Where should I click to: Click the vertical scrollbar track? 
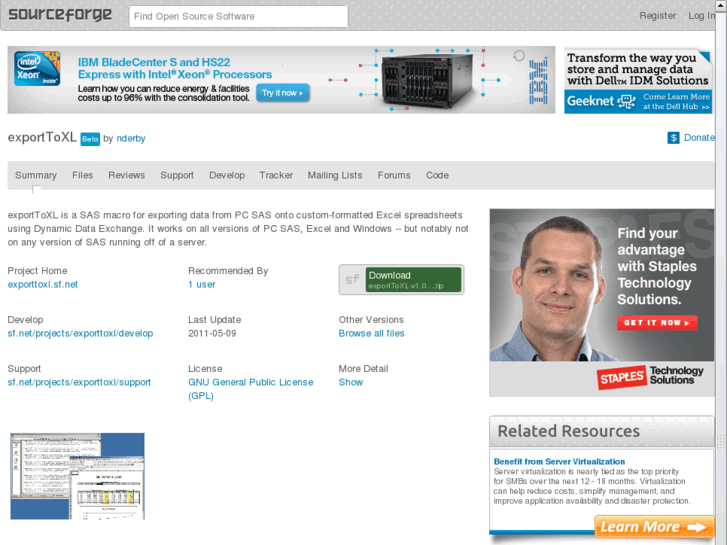(721, 278)
